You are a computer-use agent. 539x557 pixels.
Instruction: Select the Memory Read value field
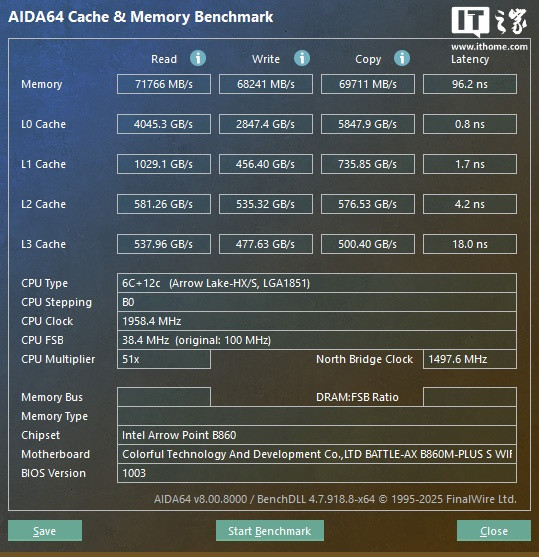[164, 84]
